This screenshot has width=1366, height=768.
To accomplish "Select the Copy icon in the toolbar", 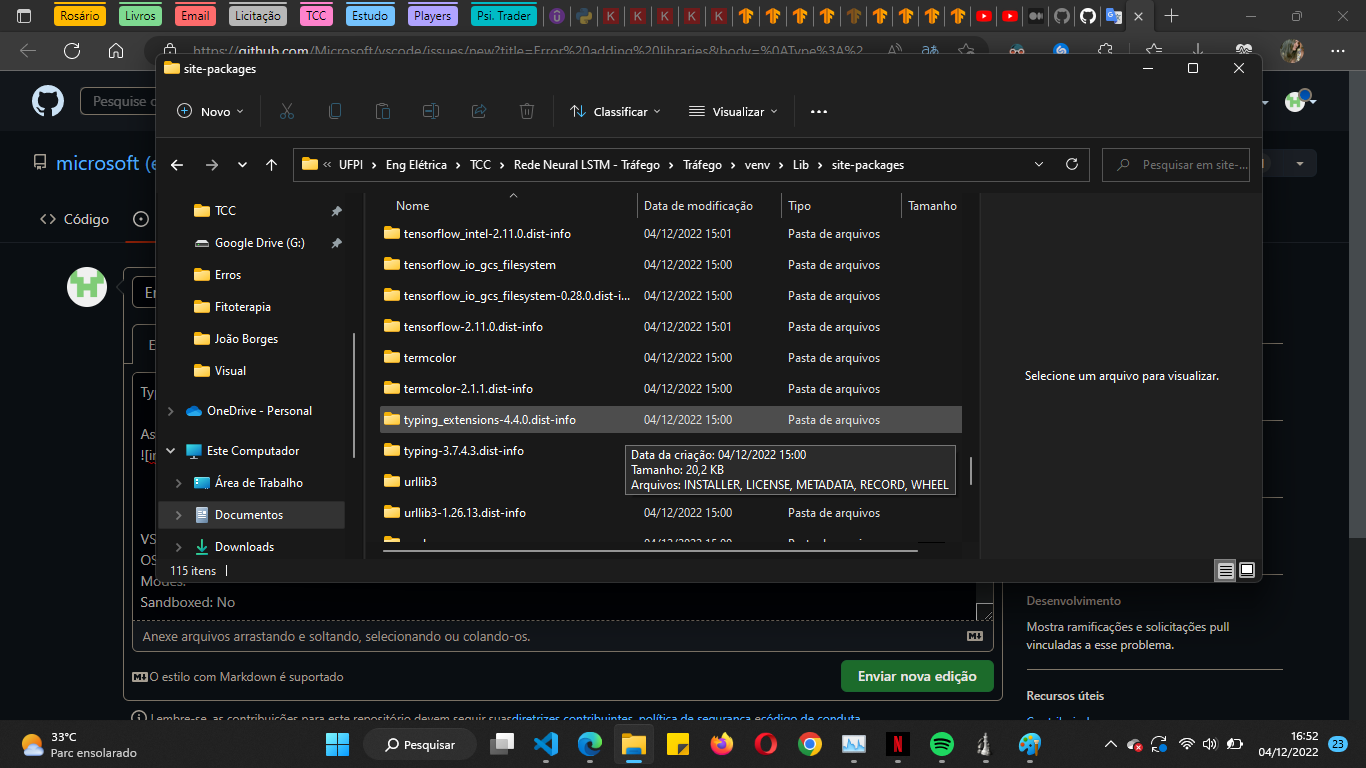I will 335,111.
